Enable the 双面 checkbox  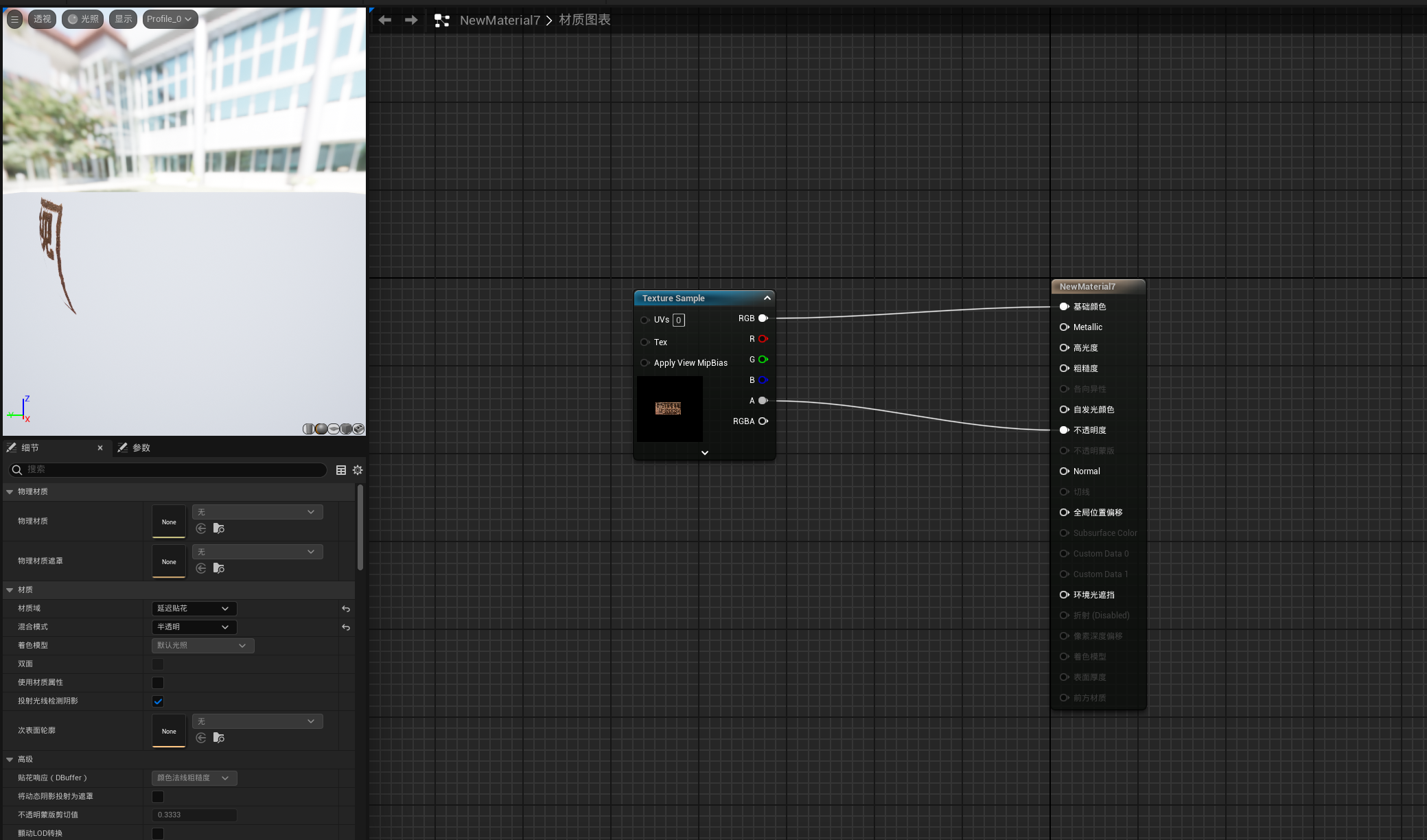pos(158,664)
